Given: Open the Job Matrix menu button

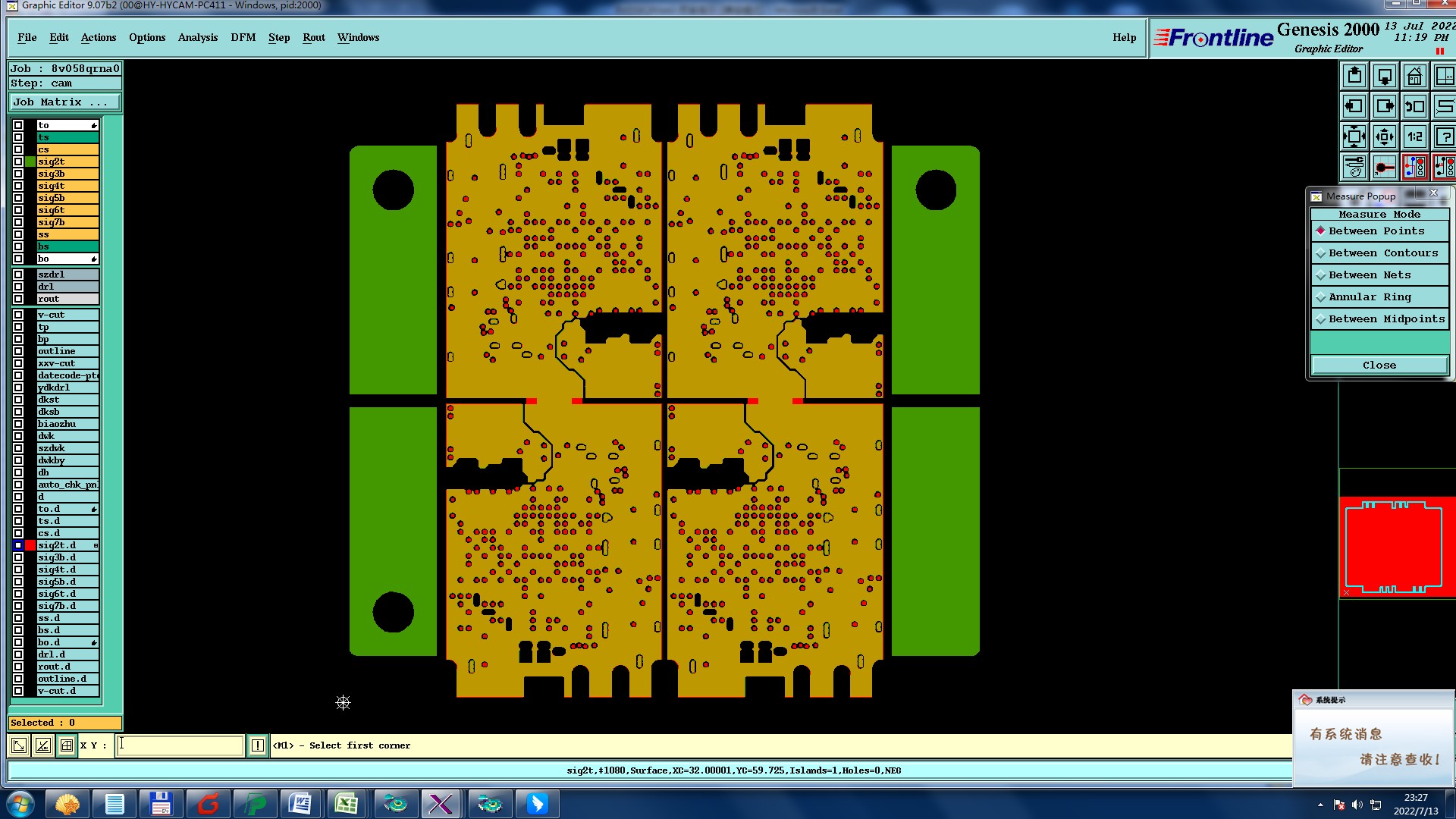Looking at the screenshot, I should tap(64, 102).
